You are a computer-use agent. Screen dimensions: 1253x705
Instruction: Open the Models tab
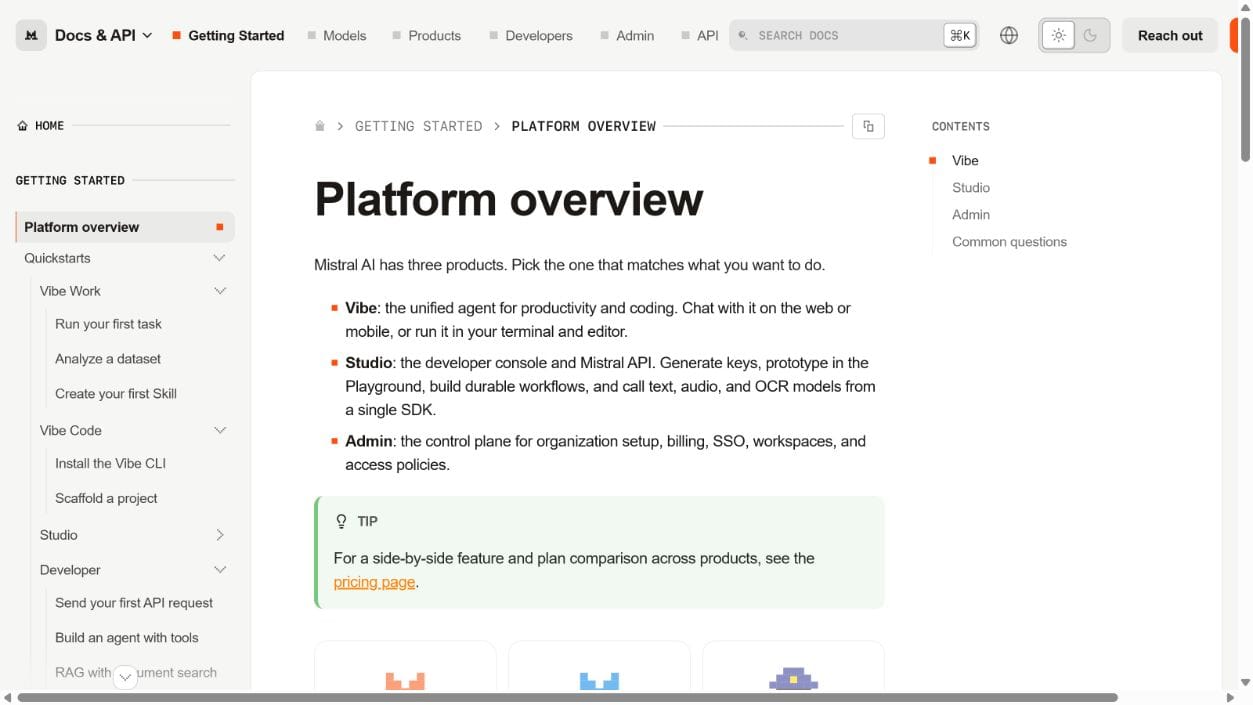(x=337, y=35)
